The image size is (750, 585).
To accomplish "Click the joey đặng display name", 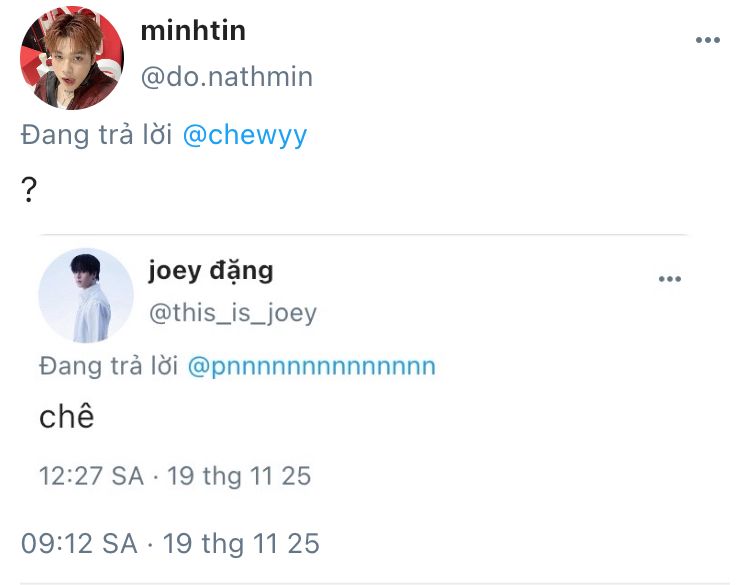I will pyautogui.click(x=210, y=270).
